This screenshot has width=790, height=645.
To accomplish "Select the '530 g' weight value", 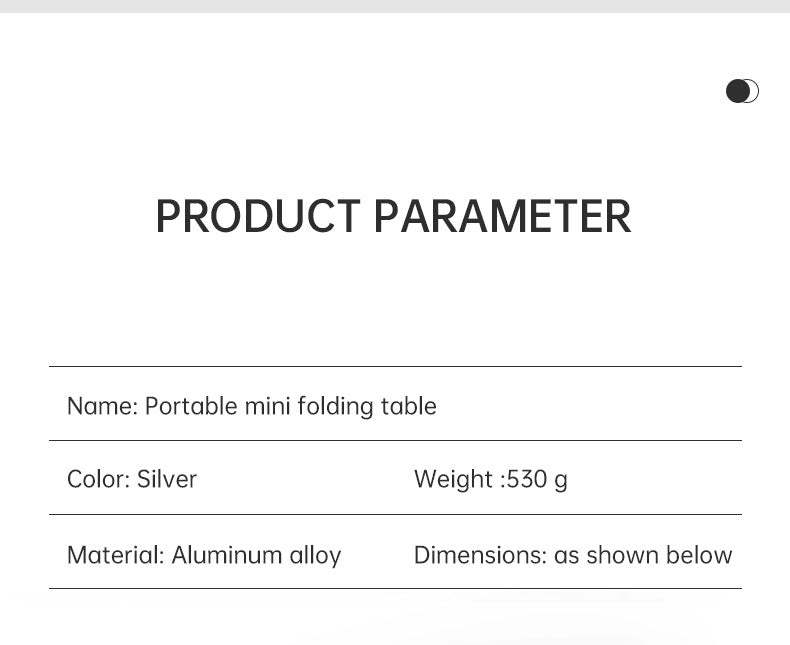I will tap(537, 479).
